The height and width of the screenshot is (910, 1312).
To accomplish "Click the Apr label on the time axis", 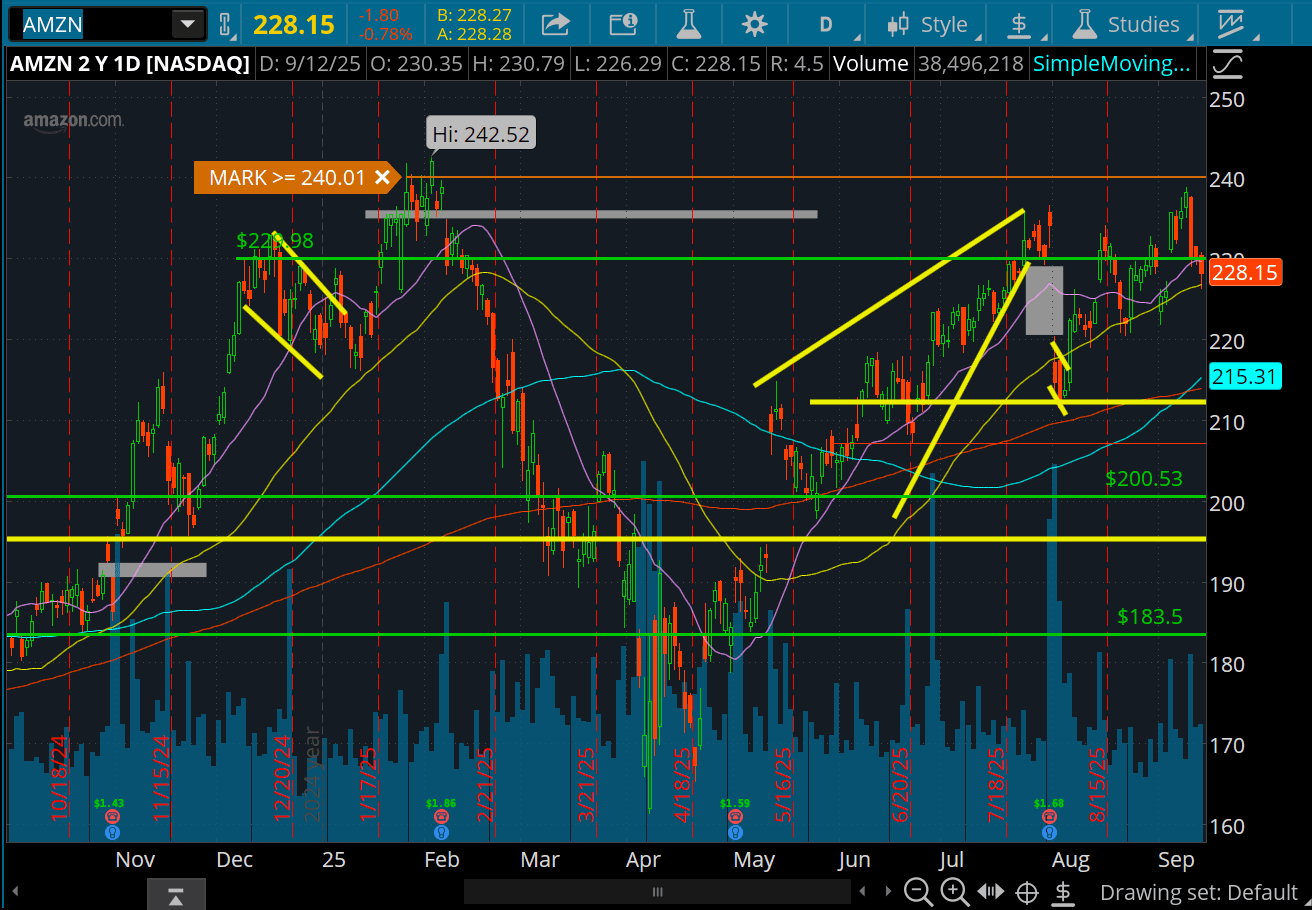I will pyautogui.click(x=643, y=859).
